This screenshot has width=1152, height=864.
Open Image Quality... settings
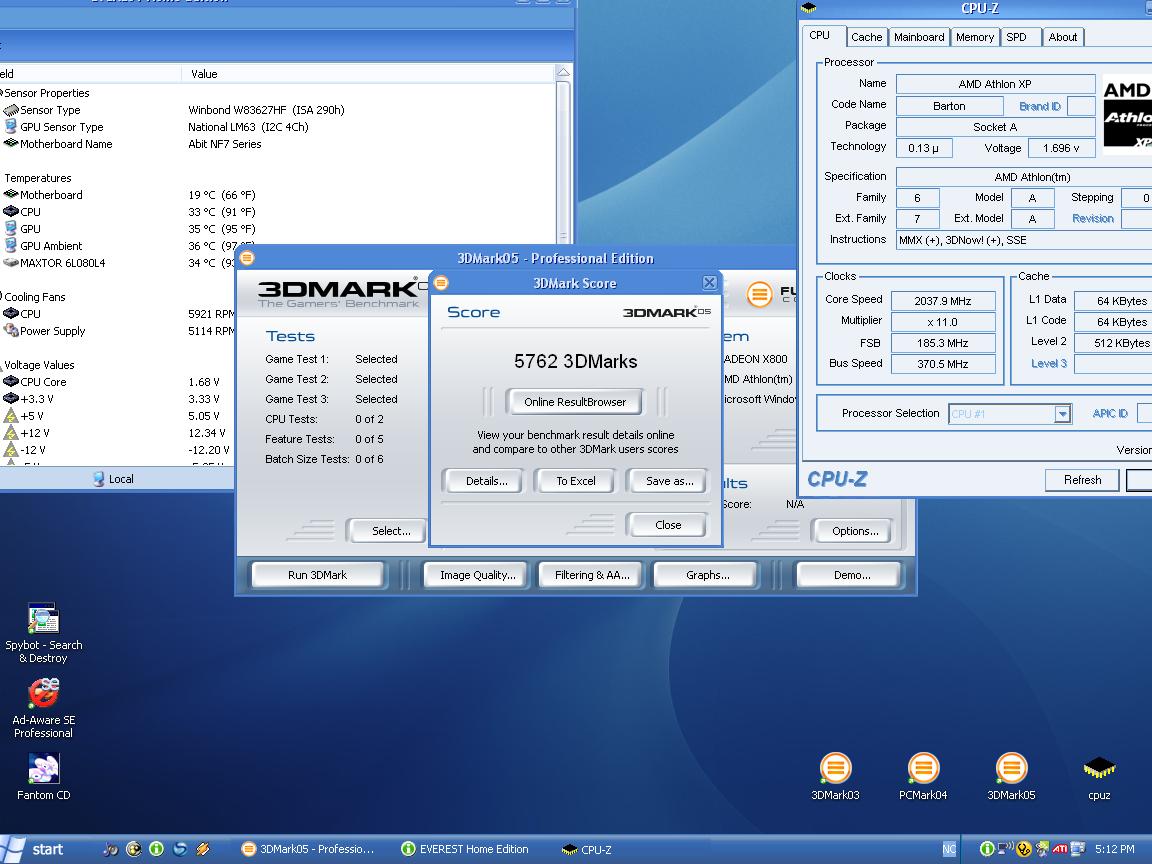[478, 575]
